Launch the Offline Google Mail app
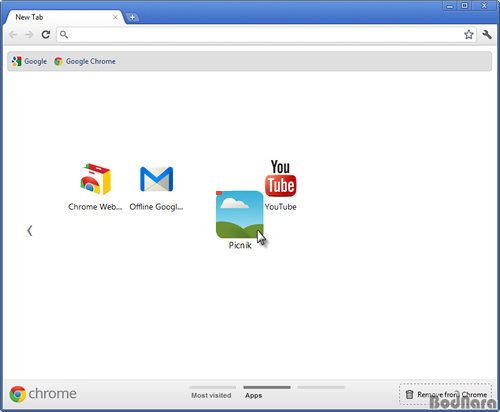This screenshot has height=412, width=500. tap(156, 179)
